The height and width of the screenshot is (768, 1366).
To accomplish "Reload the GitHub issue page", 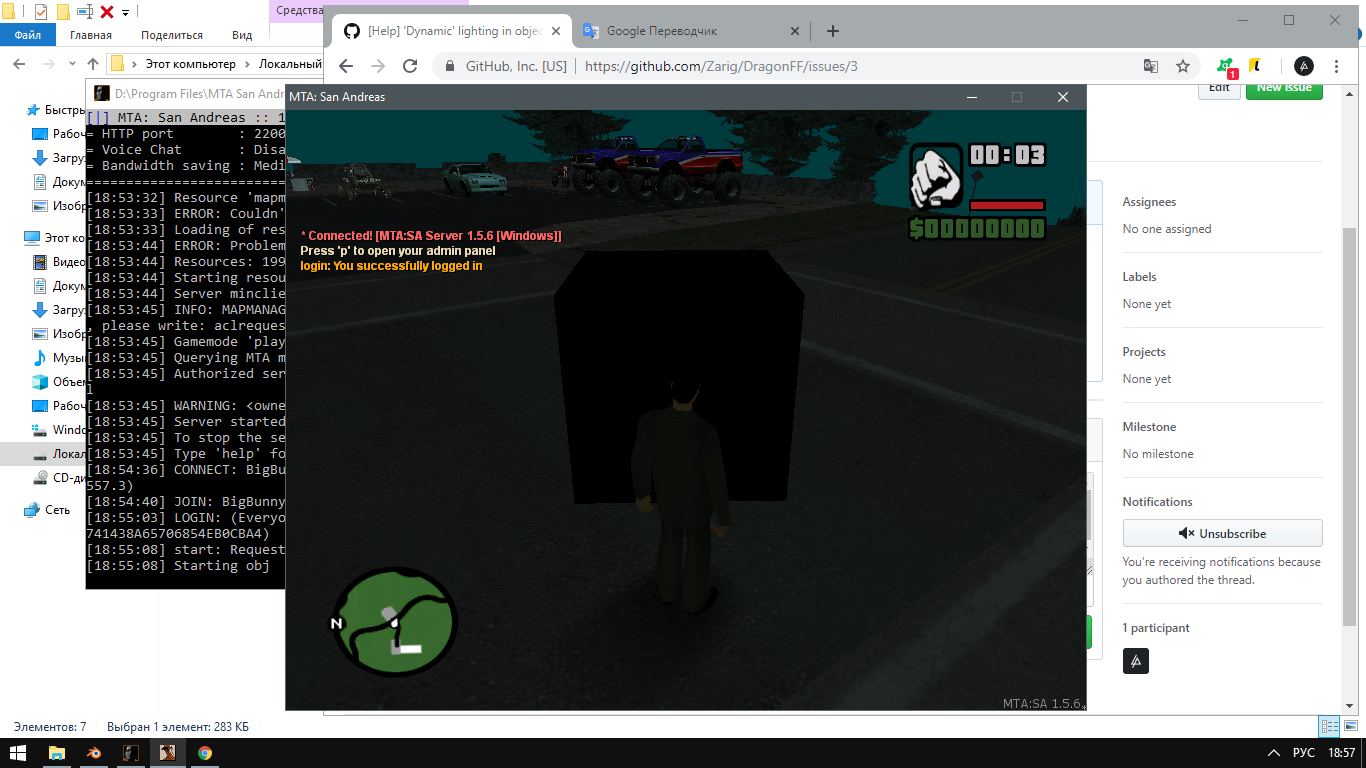I will click(x=410, y=66).
